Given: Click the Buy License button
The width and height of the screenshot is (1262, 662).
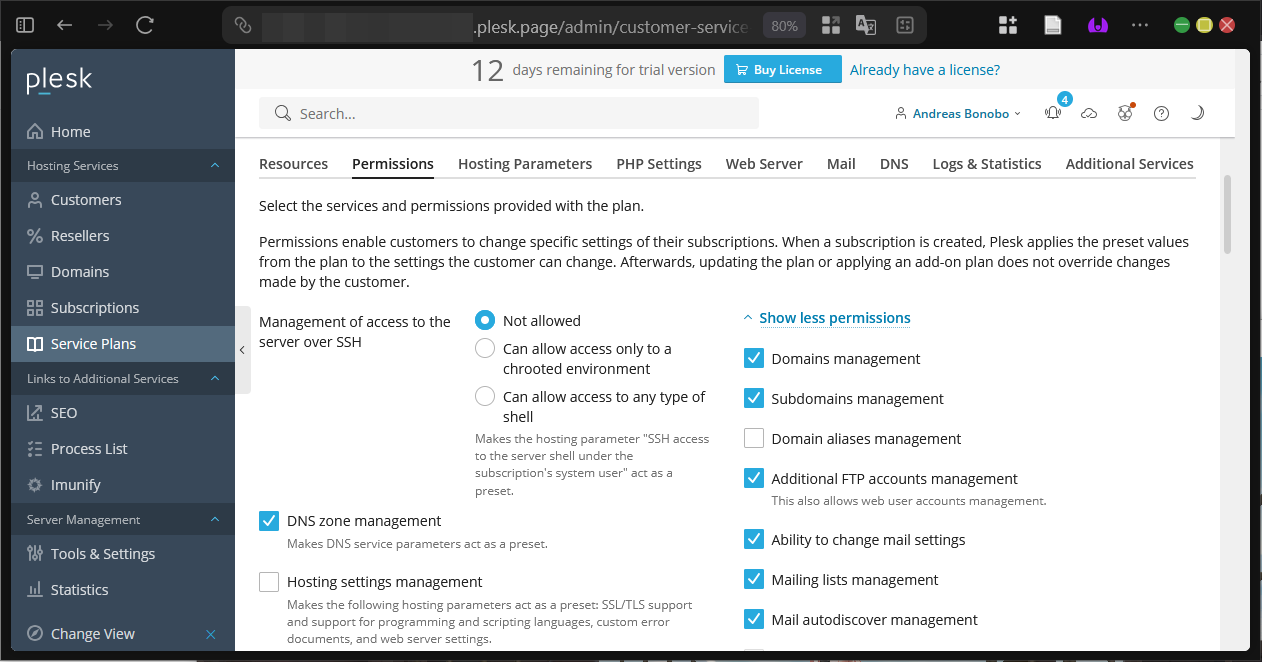Looking at the screenshot, I should (782, 70).
